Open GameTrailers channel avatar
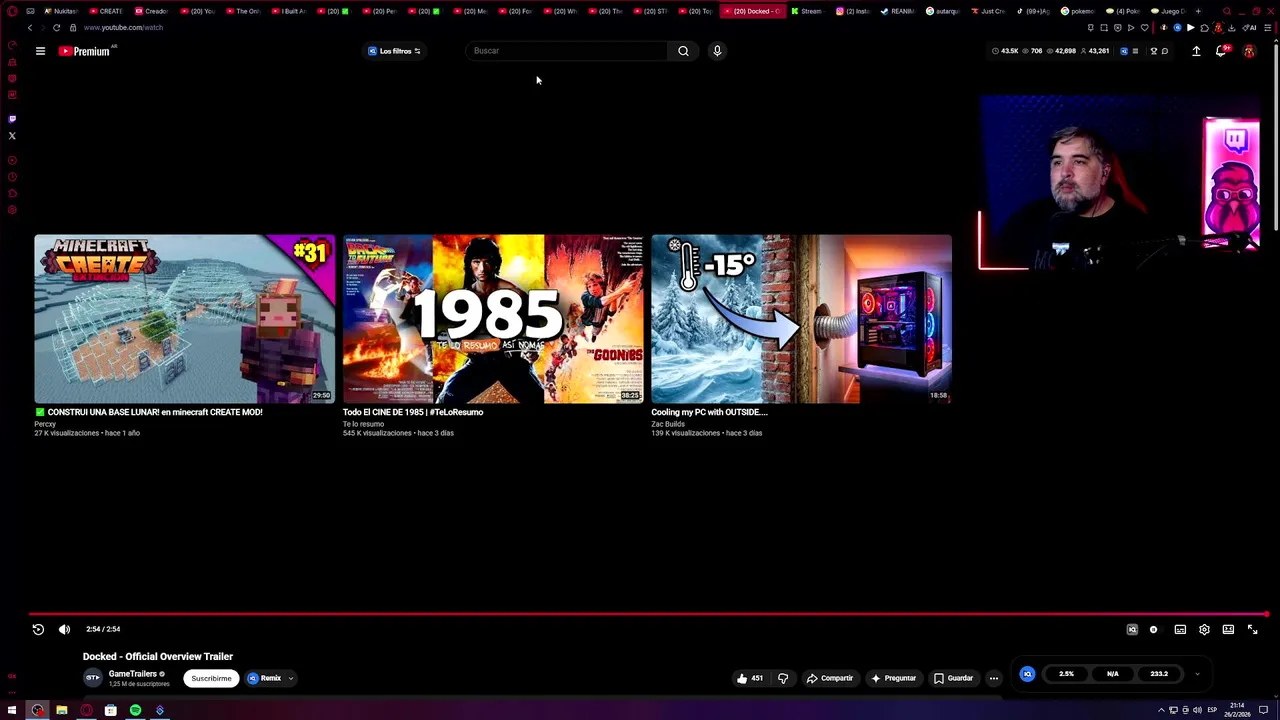1280x720 pixels. pos(92,678)
